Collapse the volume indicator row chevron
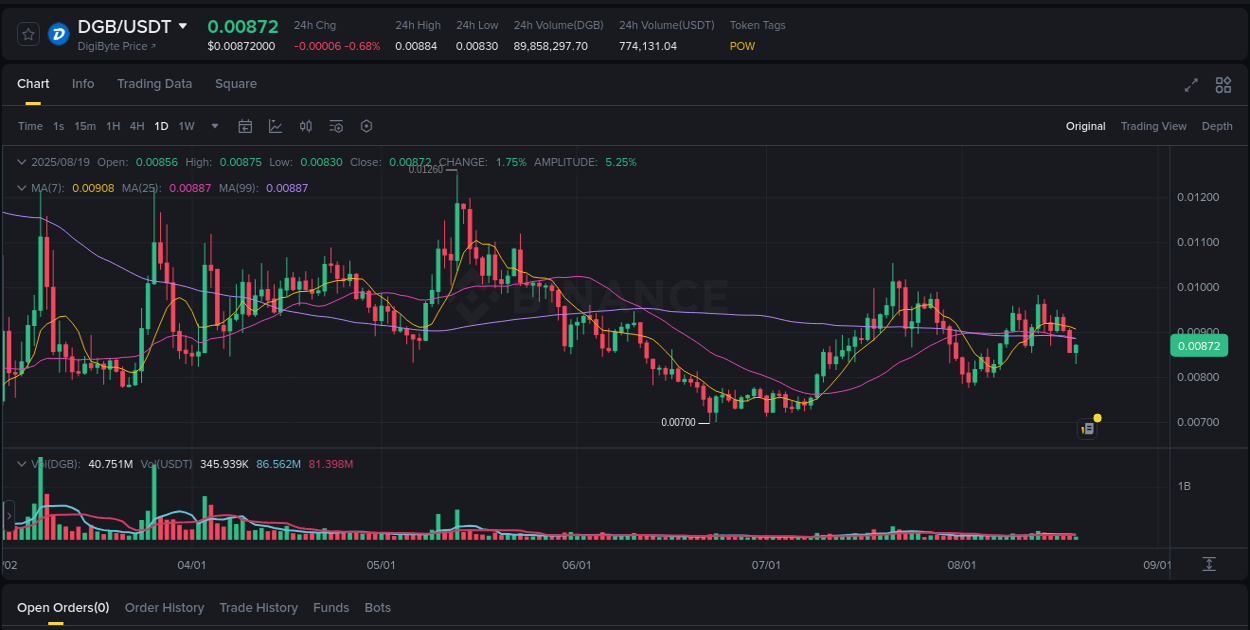 coord(21,463)
